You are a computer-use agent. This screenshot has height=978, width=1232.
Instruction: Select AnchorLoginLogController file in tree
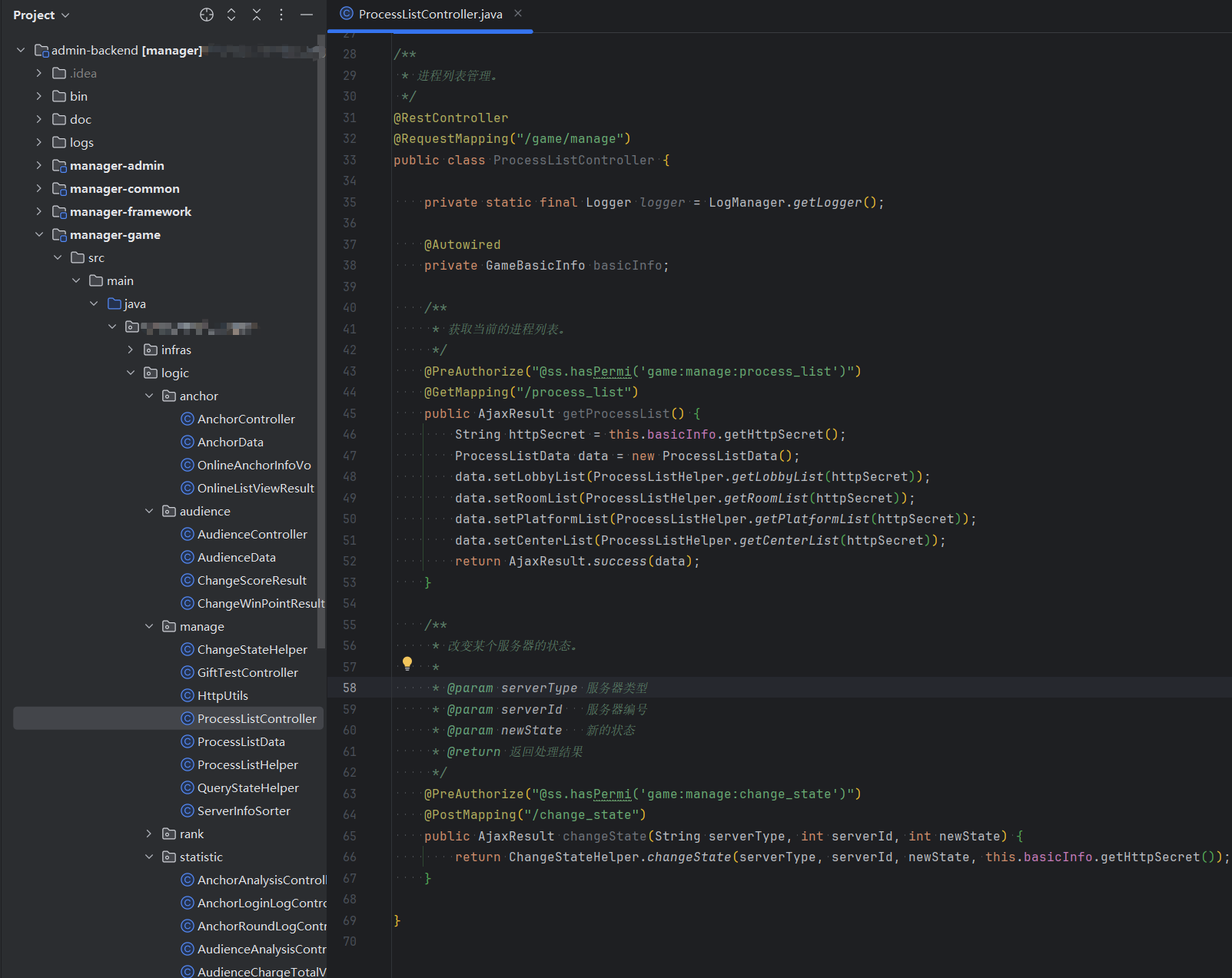(254, 903)
